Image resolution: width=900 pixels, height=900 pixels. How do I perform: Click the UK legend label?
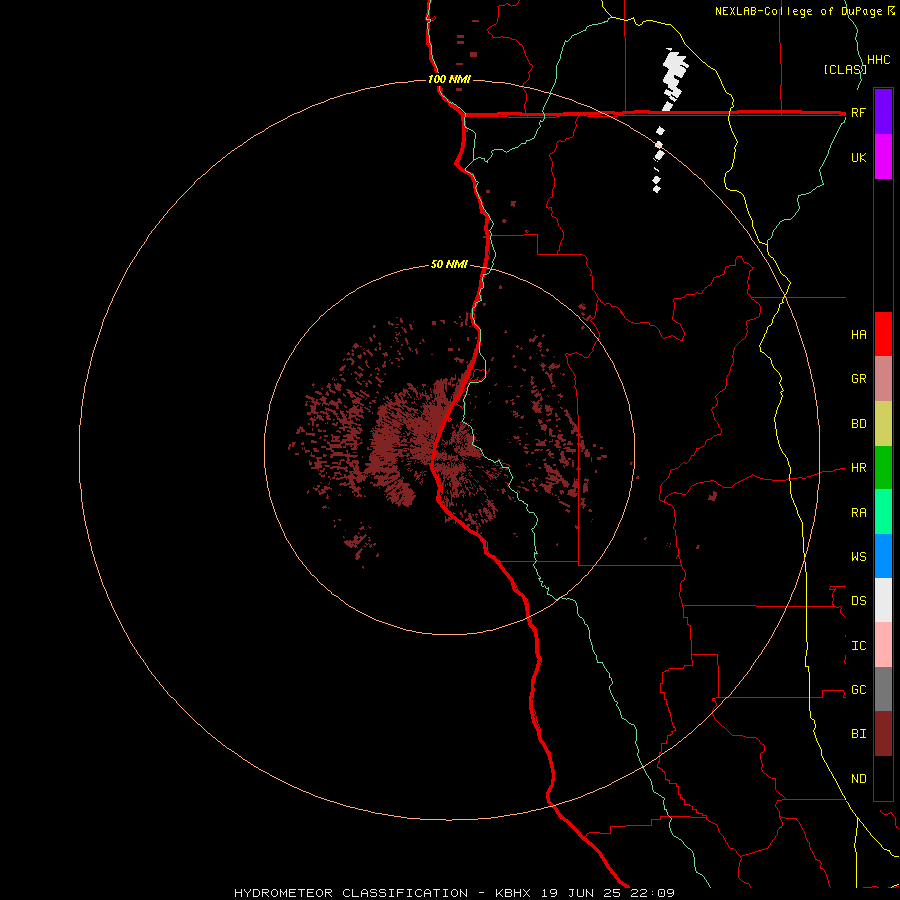(858, 157)
